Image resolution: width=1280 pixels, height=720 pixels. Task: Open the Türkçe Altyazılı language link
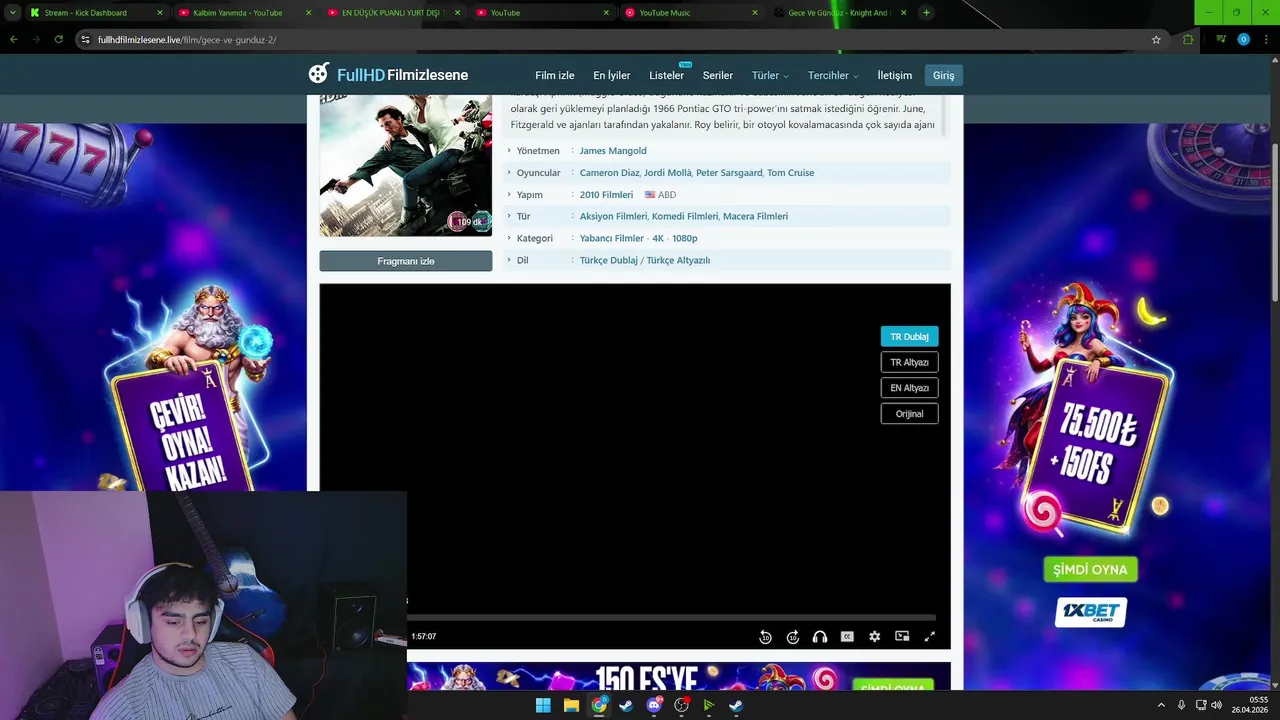[678, 261]
